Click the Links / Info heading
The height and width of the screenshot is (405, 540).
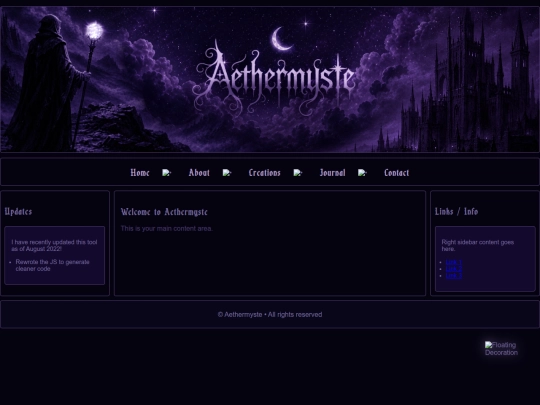click(x=456, y=211)
